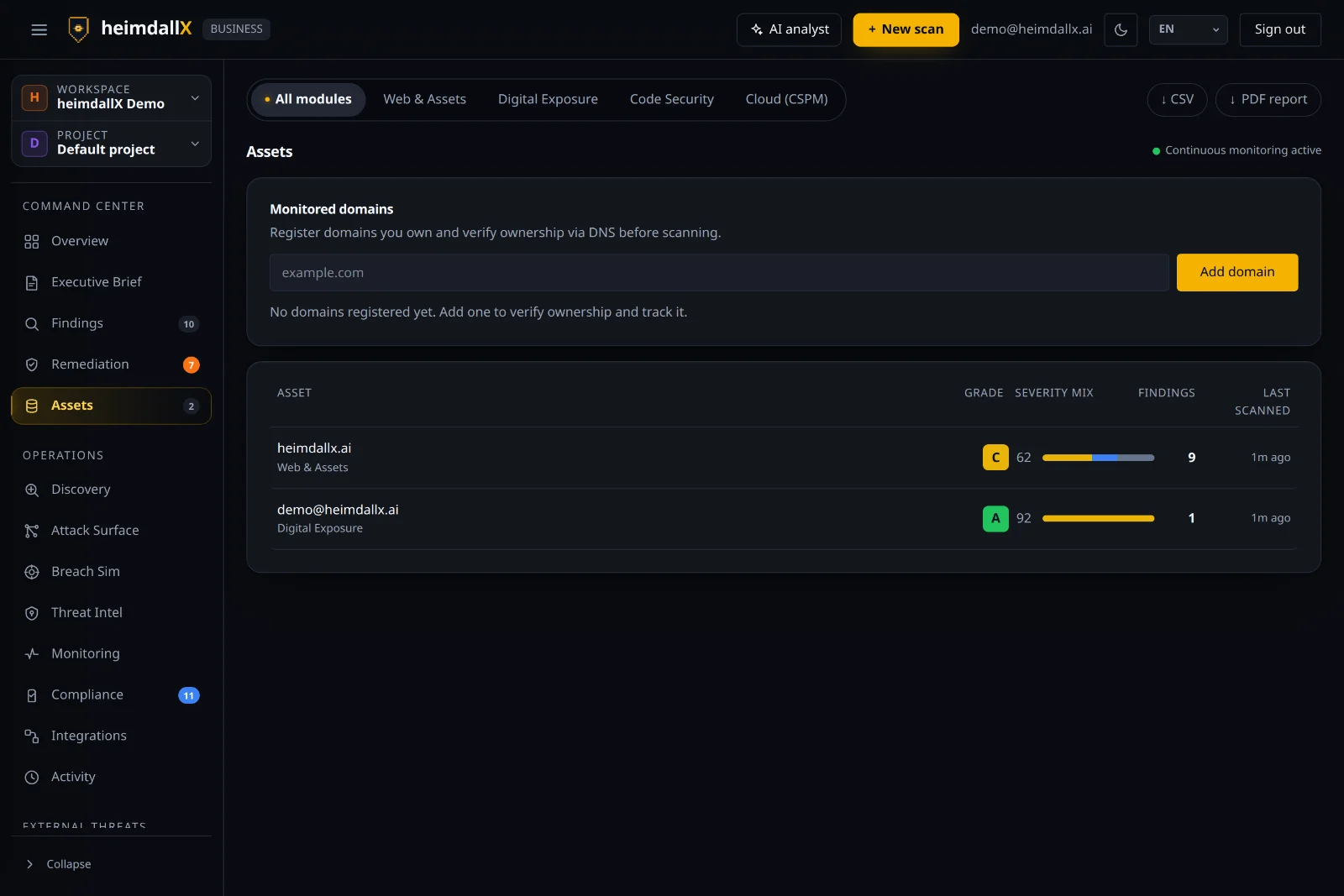Click the Assets database icon
Screen dimensions: 1344x896
point(32,406)
